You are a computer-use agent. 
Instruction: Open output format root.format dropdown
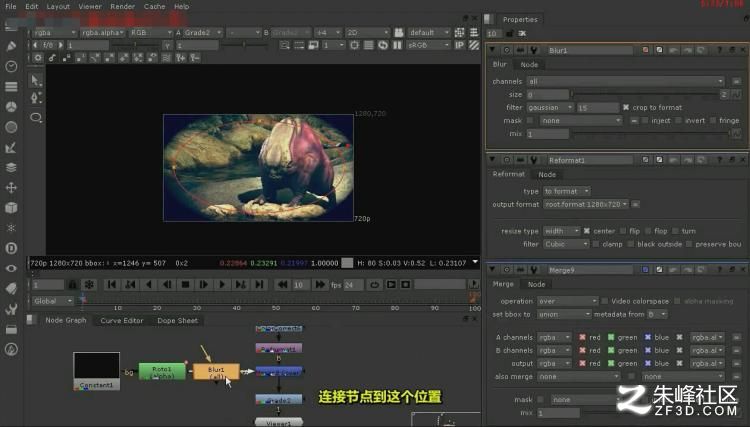585,204
